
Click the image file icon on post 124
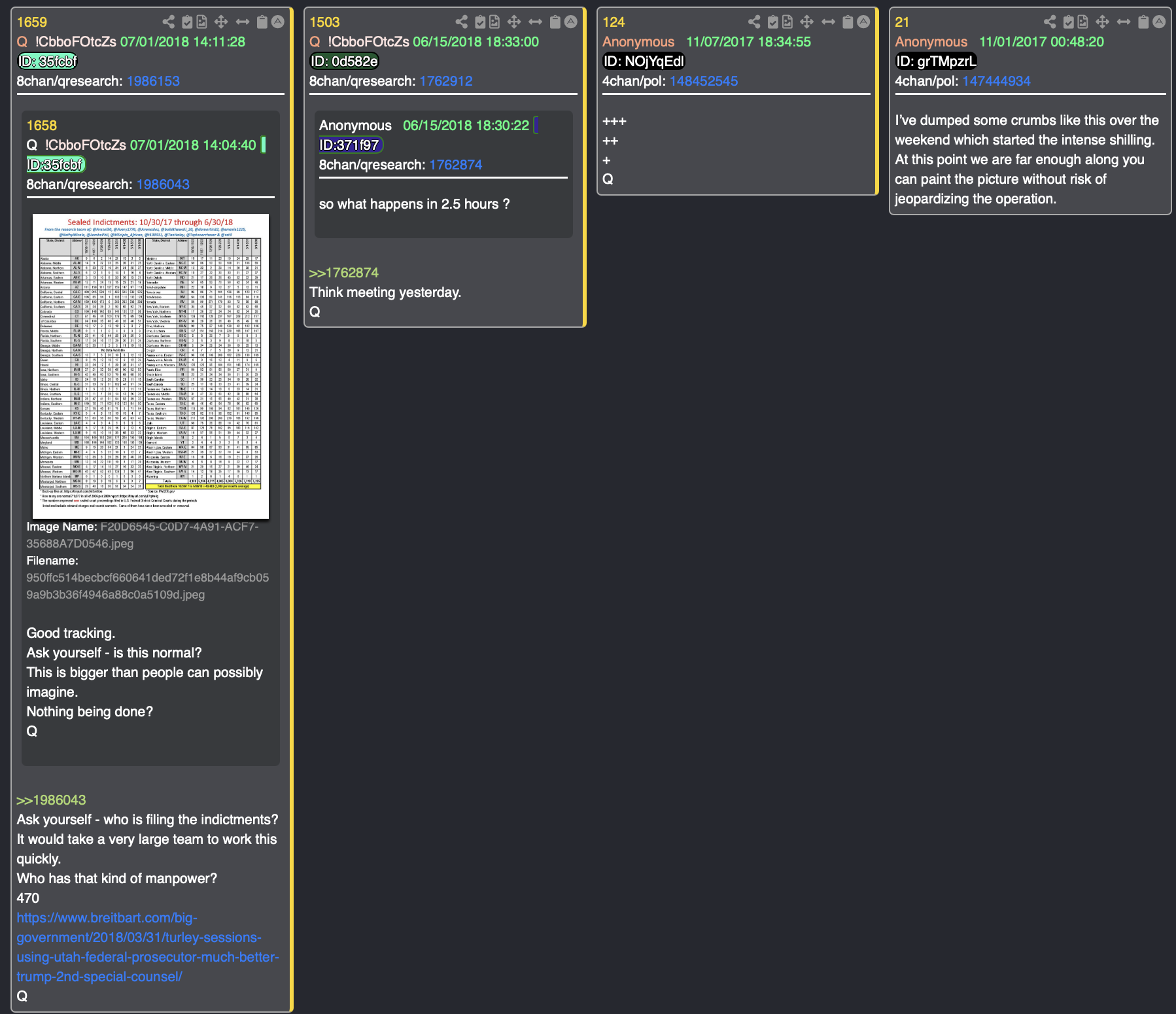tap(787, 22)
